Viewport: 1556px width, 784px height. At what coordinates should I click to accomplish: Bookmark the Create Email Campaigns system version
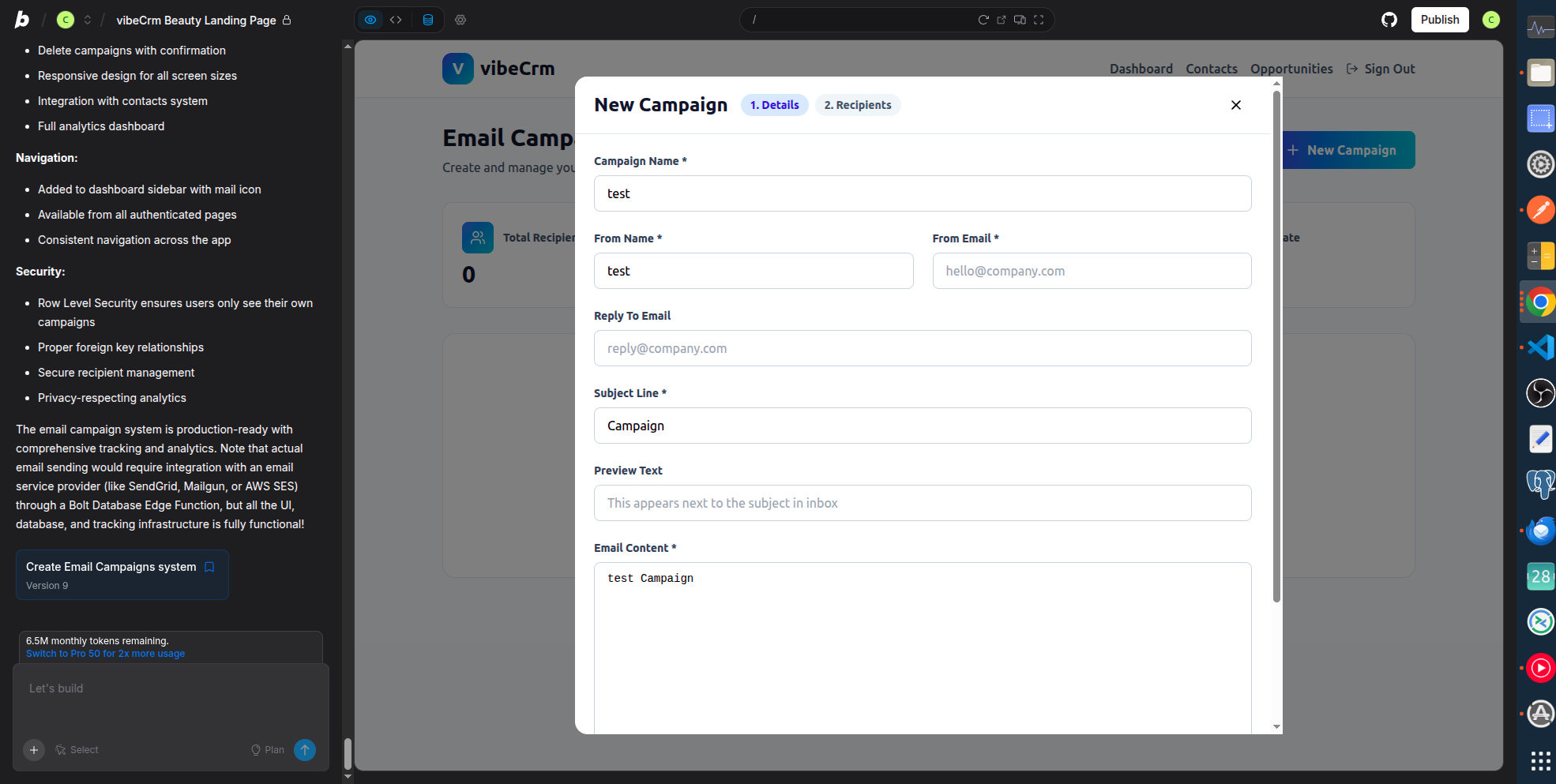[209, 567]
